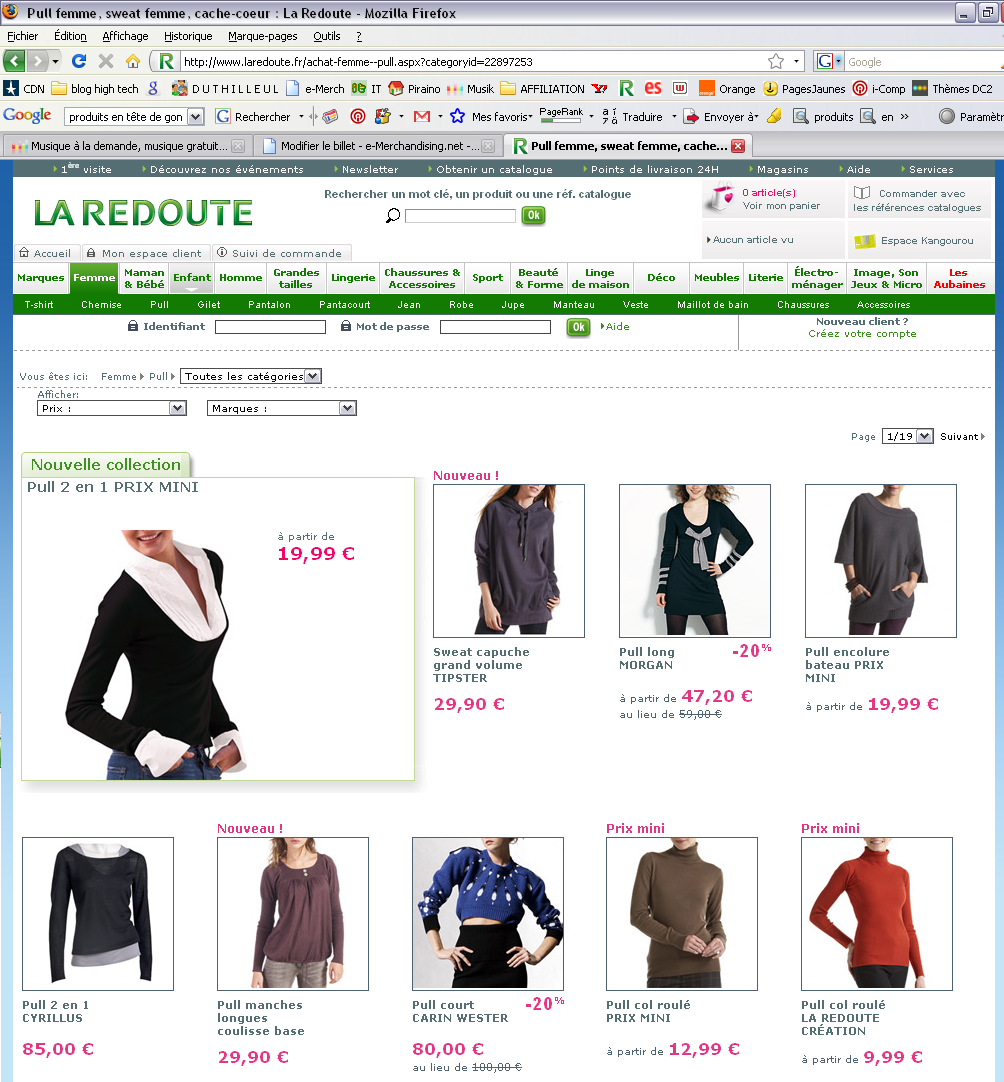Screen dimensions: 1004x1082
Task: Click the stop loading X icon
Action: click(x=106, y=61)
